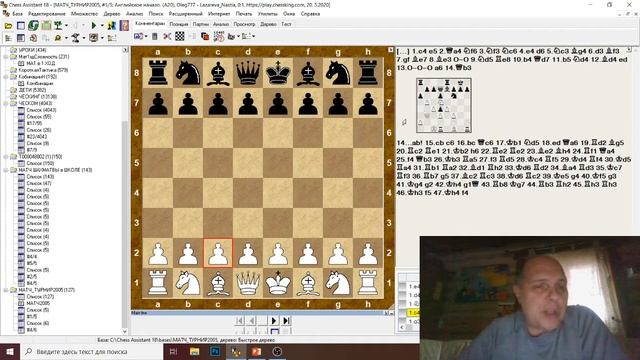This screenshot has height=360, width=640.
Task: Open the База menu
Action: pyautogui.click(x=18, y=13)
